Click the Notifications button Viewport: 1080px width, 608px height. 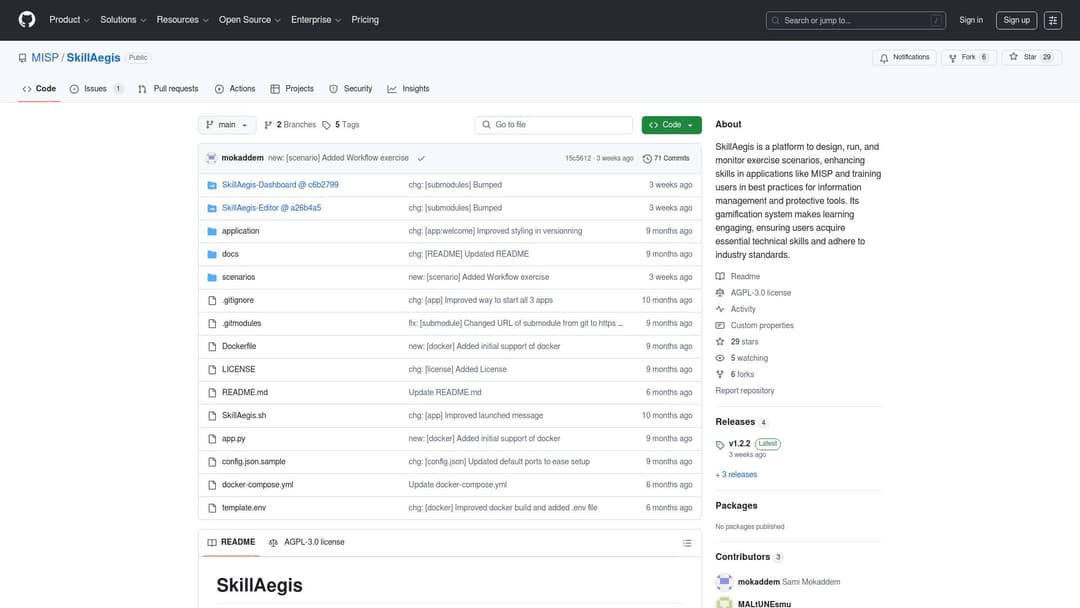[904, 58]
